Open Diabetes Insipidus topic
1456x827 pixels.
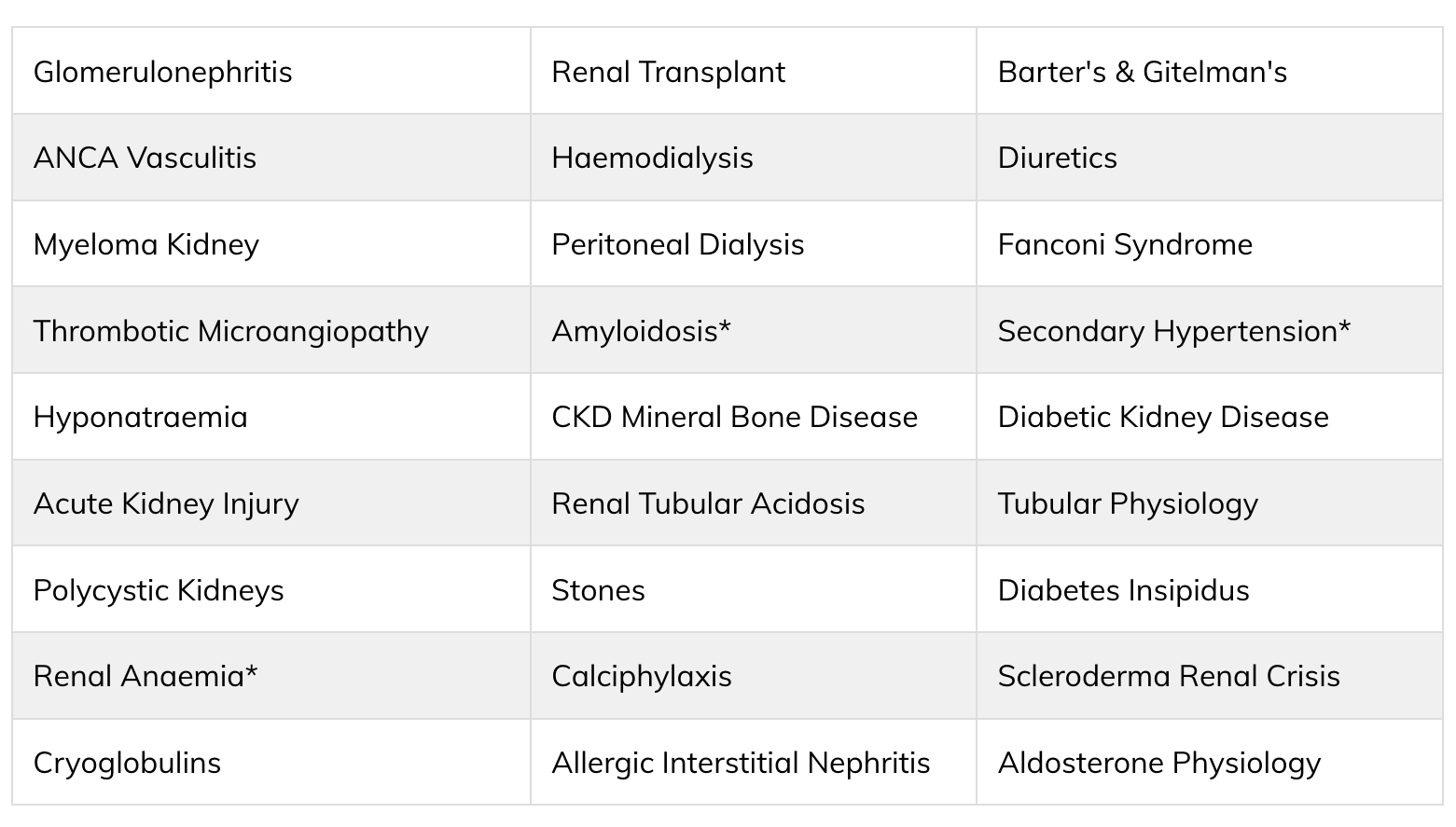pos(1123,590)
